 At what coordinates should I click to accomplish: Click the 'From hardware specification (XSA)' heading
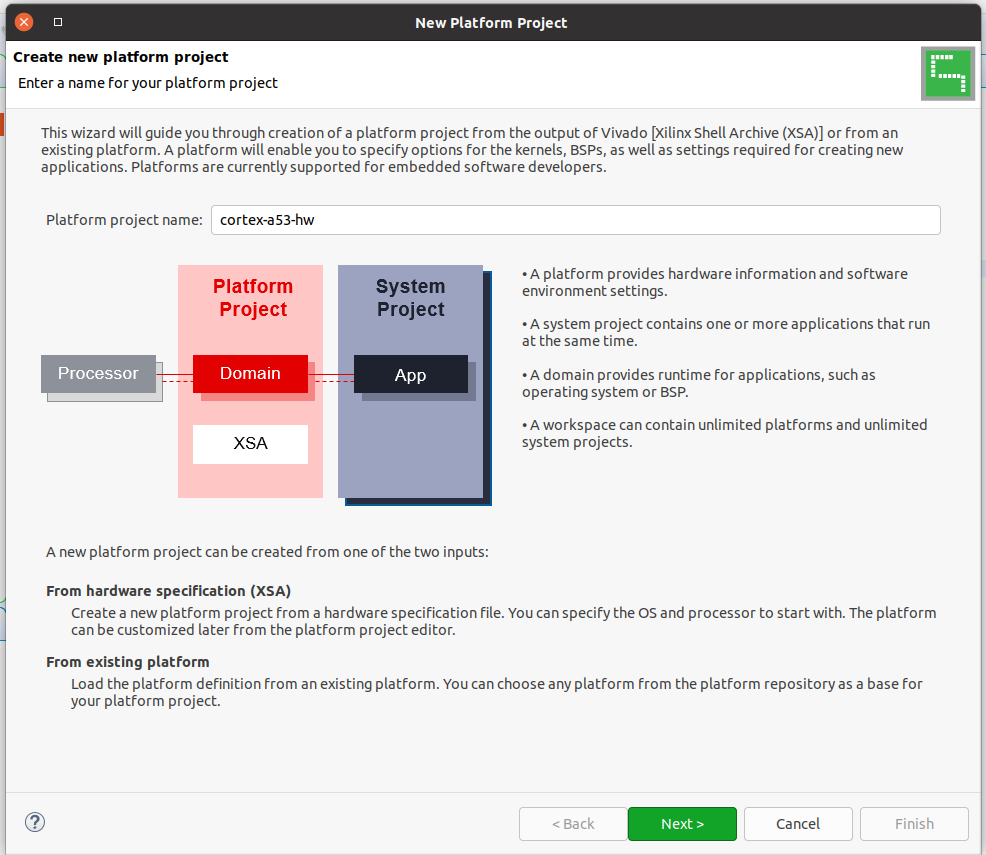tap(169, 591)
